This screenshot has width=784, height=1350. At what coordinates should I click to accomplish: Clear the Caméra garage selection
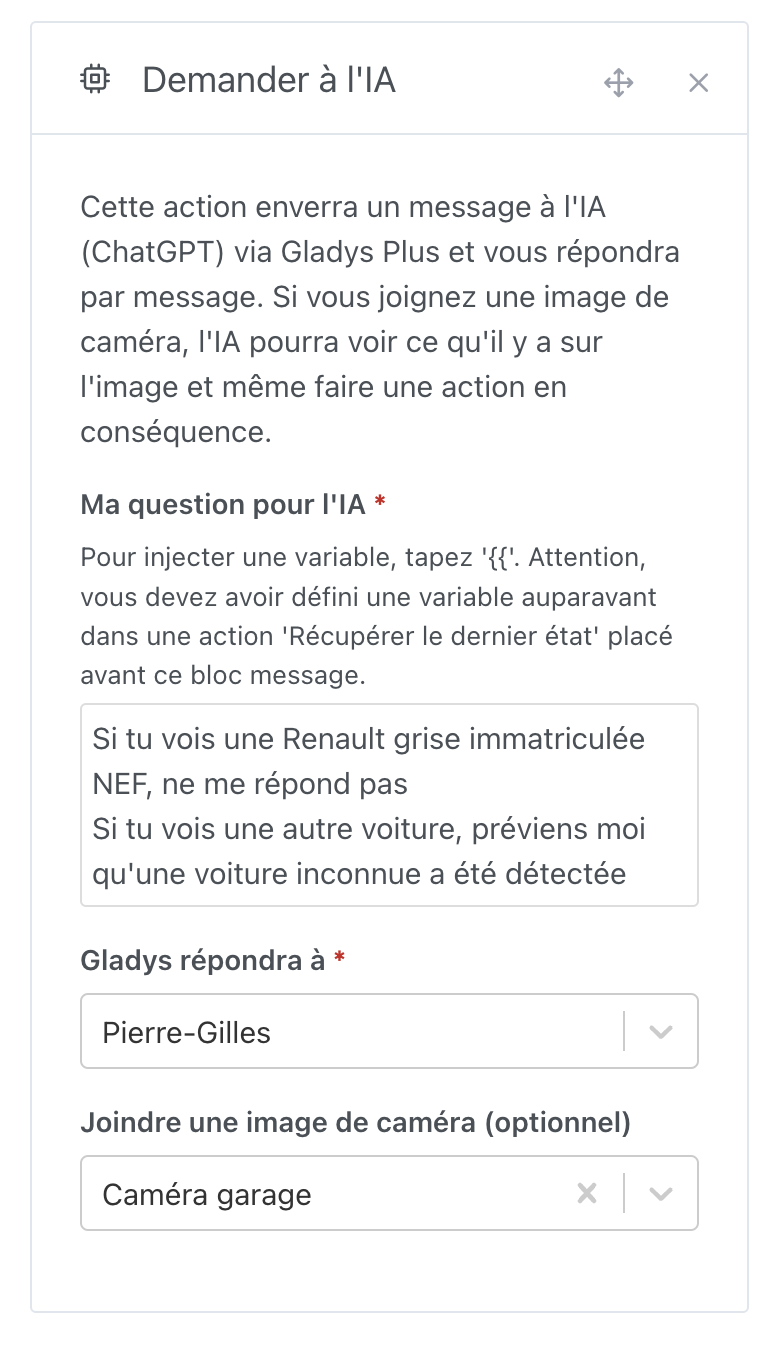[x=587, y=1193]
